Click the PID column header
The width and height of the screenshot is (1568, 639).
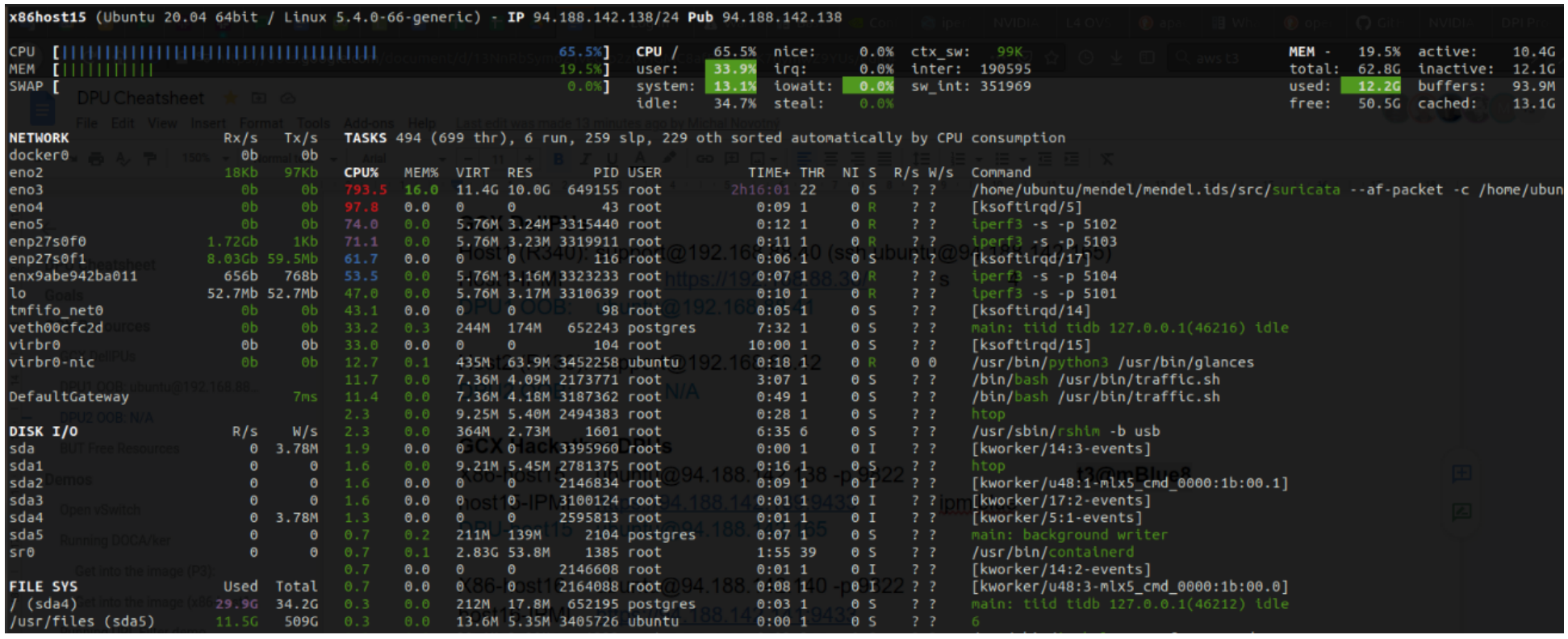point(606,173)
